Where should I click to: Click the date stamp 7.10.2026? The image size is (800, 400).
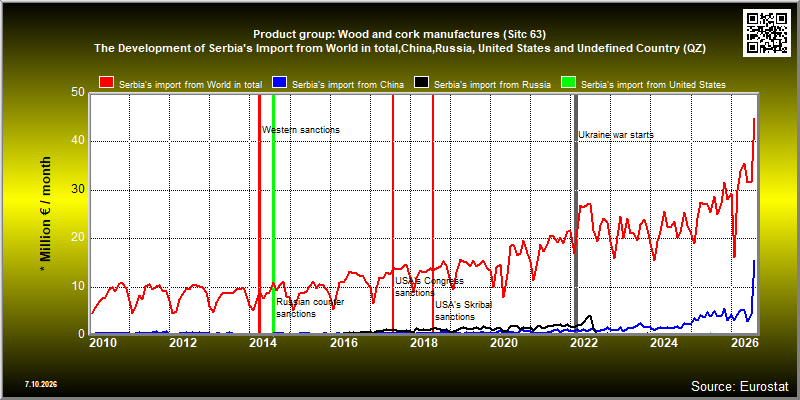[41, 384]
